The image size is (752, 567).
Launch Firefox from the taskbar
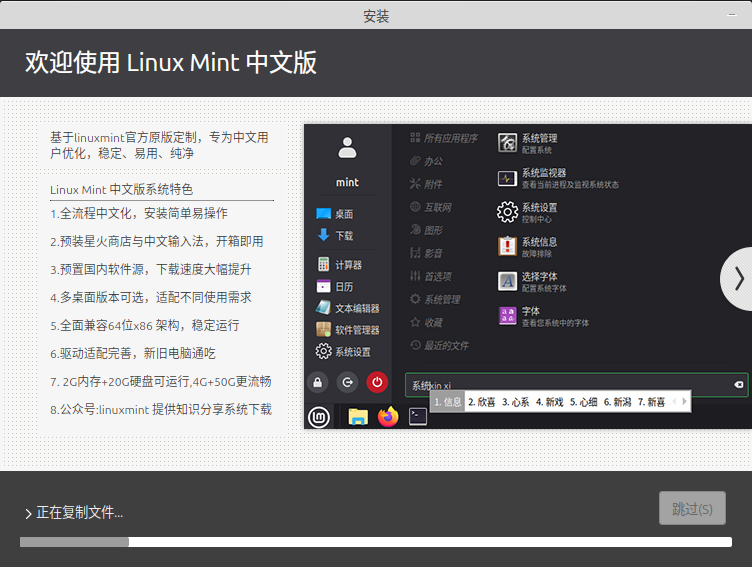pyautogui.click(x=388, y=416)
